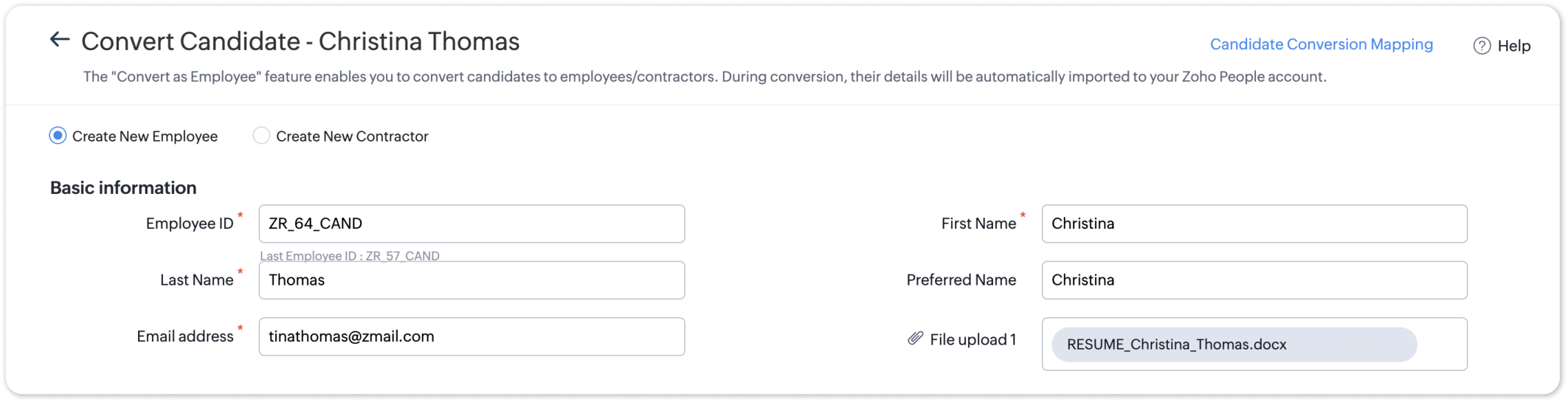Focus the Email address field
Image resolution: width=1568 pixels, height=402 pixels.
(x=472, y=336)
